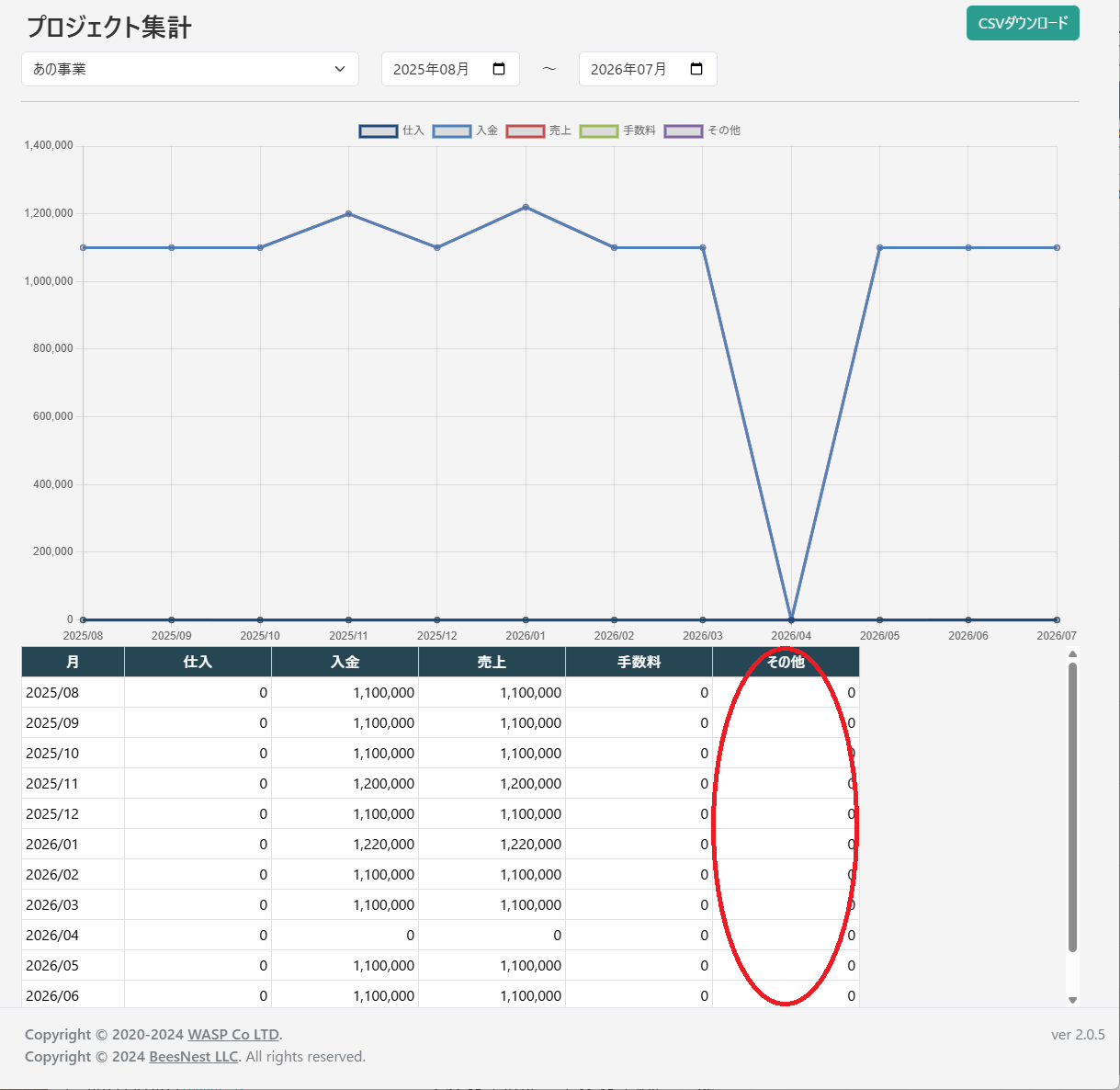Open the BeesNest LLC link
This screenshot has width=1120, height=1090.
point(193,1056)
